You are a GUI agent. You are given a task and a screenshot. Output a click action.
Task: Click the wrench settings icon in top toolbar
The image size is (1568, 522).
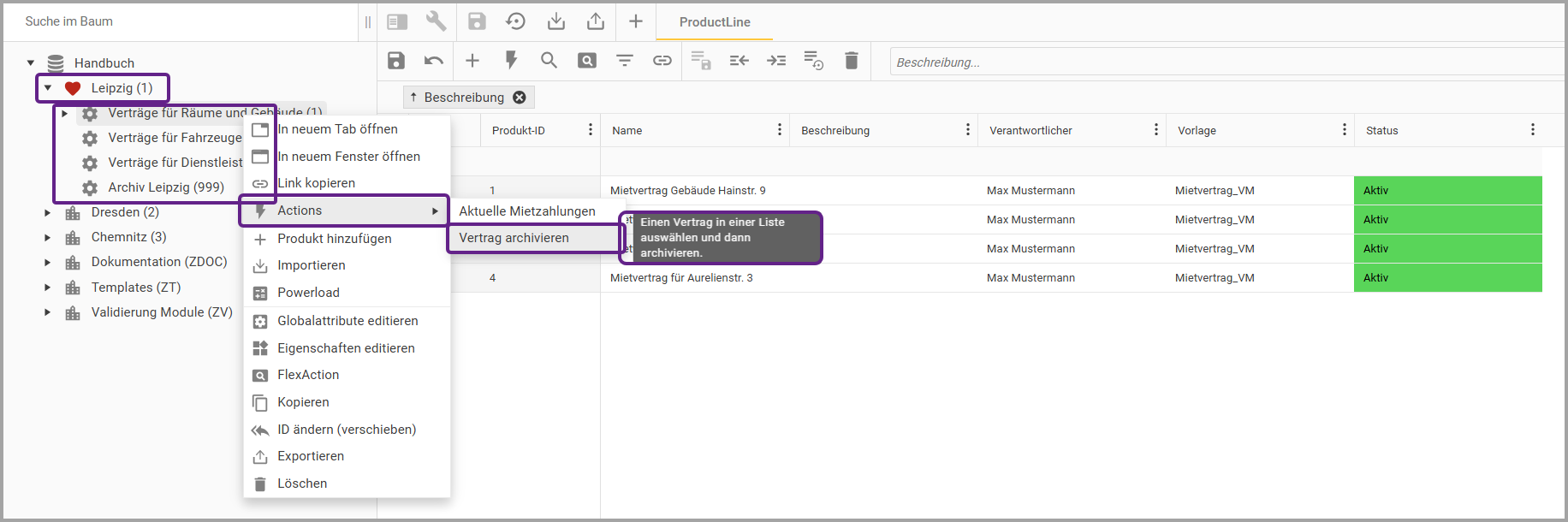coord(436,21)
